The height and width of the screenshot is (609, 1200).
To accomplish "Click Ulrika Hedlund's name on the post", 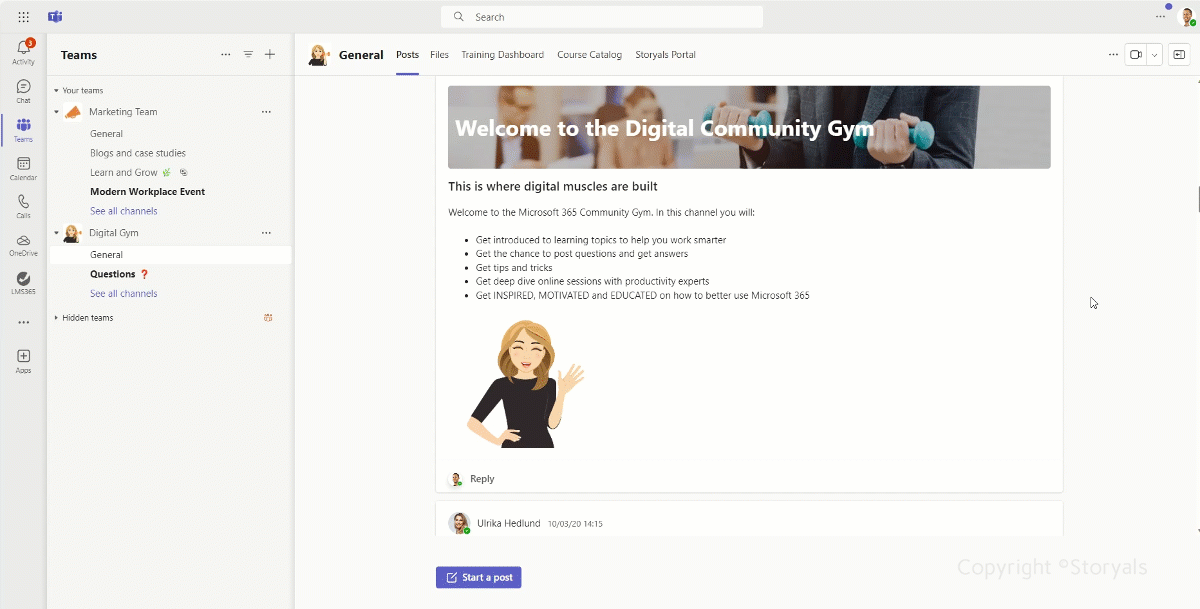I will tap(508, 523).
